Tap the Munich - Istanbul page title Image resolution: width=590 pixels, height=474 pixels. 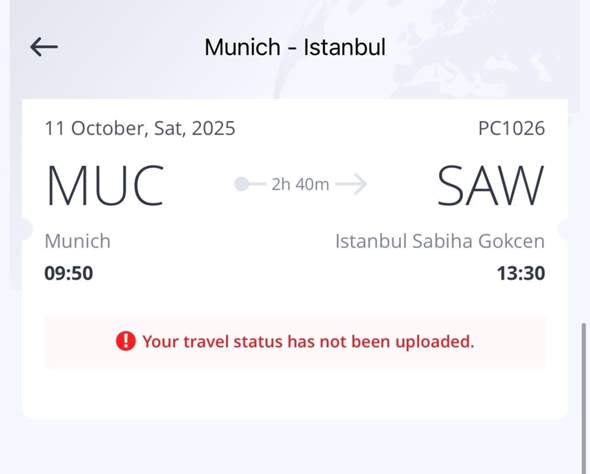tap(295, 47)
